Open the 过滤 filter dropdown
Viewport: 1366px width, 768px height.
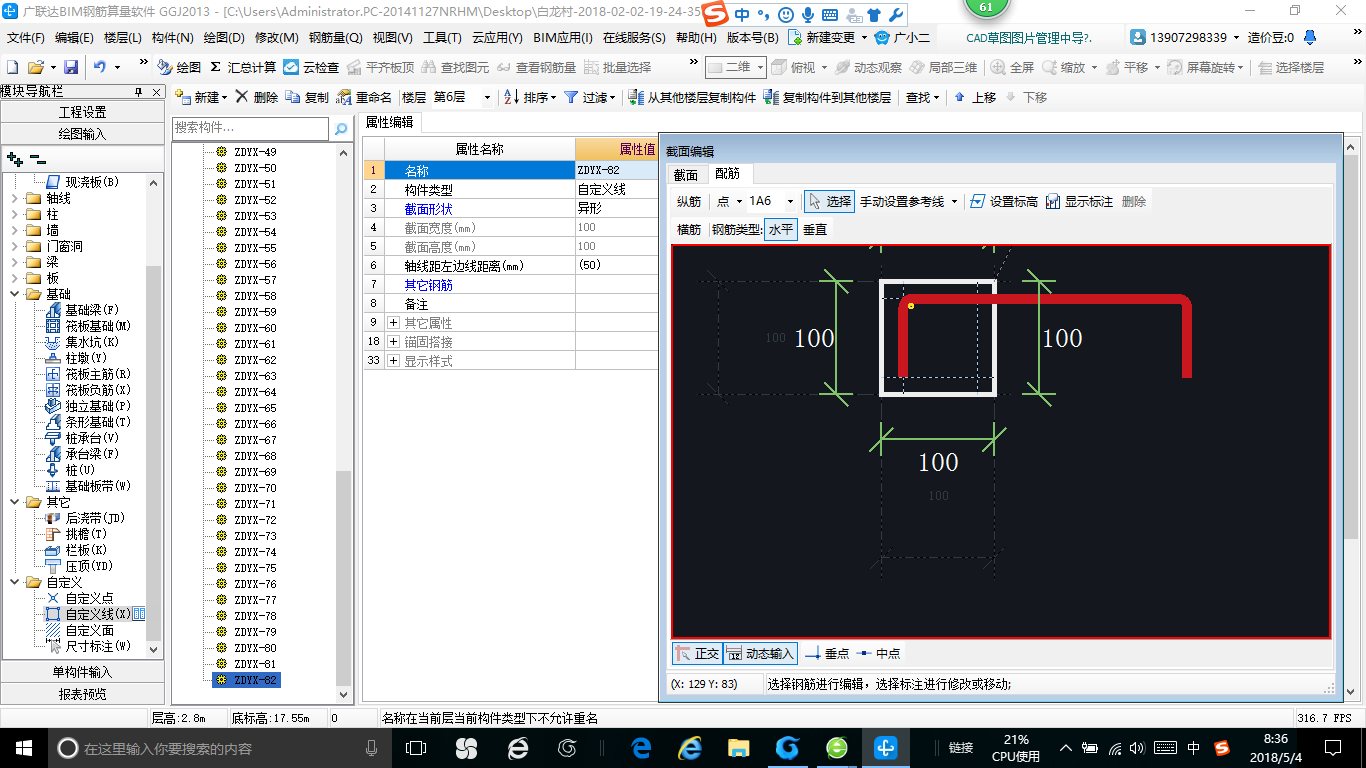point(591,97)
